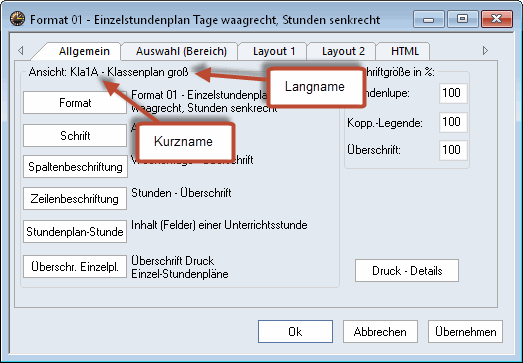Click the Format button

(75, 103)
